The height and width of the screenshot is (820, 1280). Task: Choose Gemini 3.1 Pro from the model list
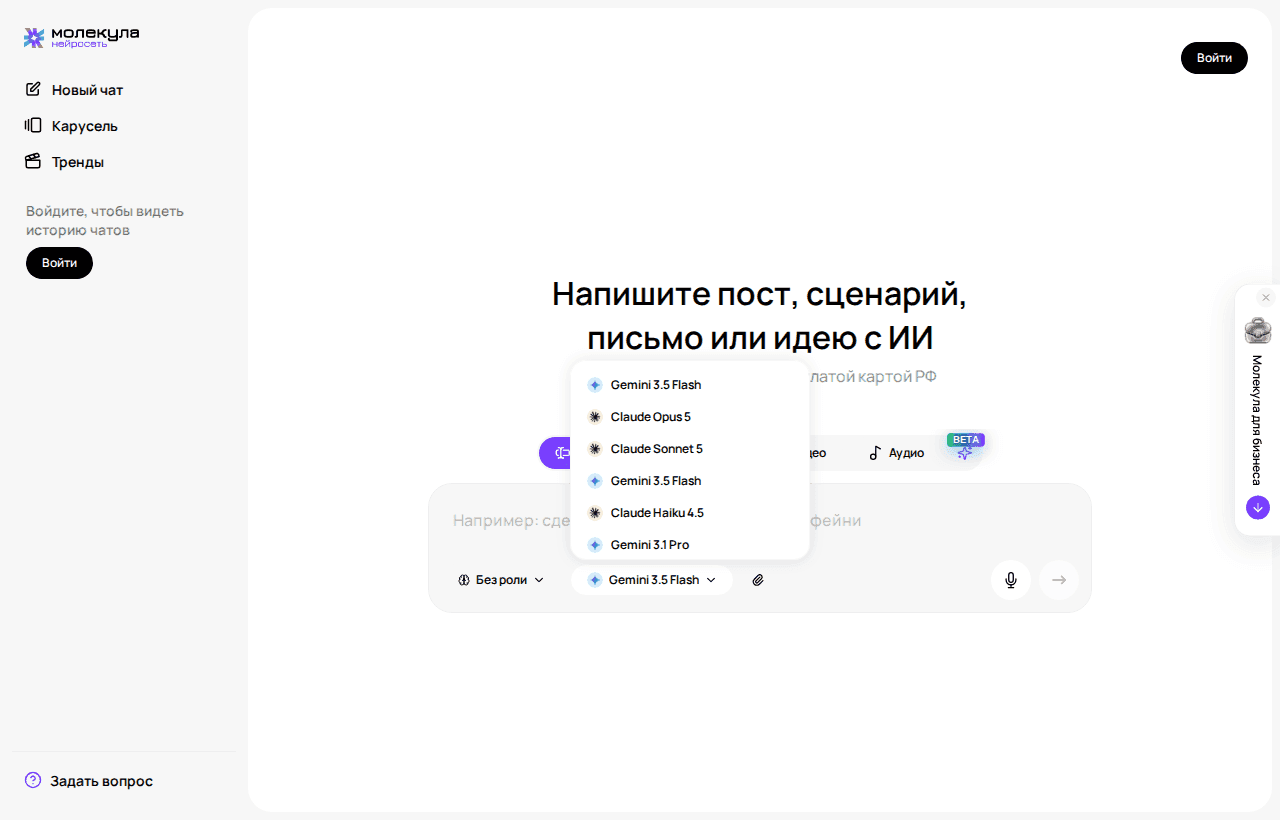click(x=690, y=545)
